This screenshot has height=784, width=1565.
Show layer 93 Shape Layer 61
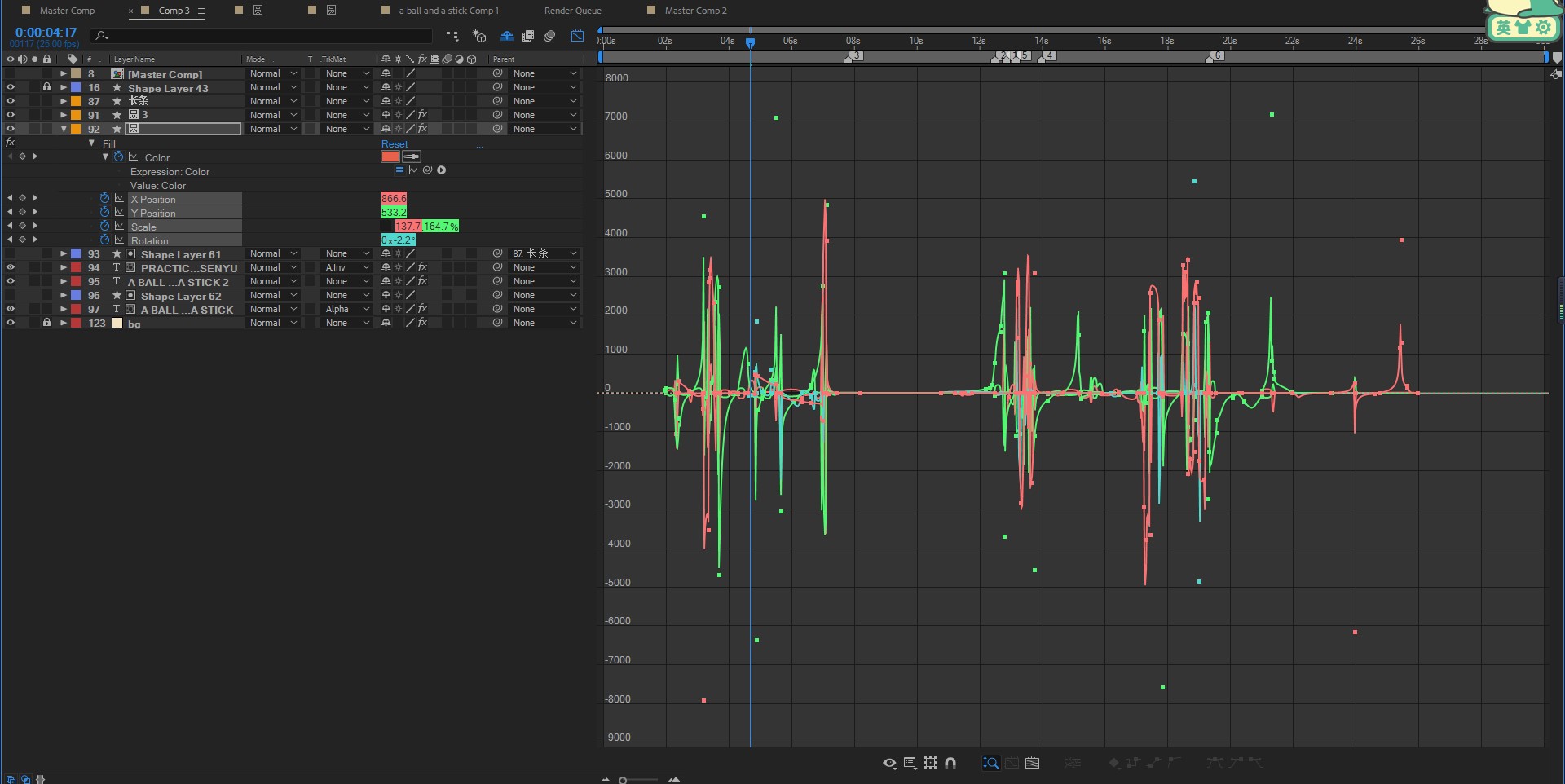point(10,253)
